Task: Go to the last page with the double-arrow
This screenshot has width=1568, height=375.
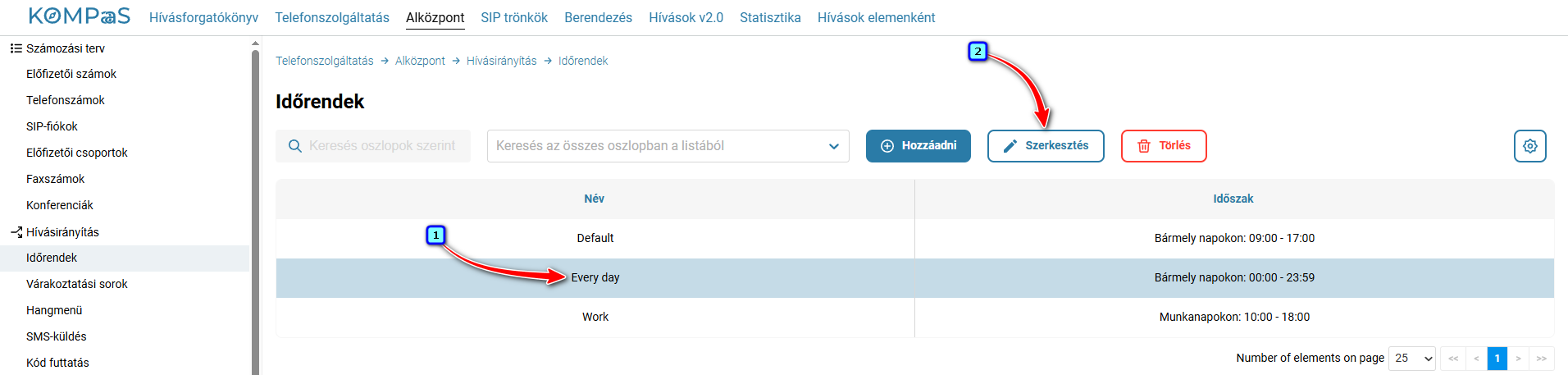Action: (1541, 359)
